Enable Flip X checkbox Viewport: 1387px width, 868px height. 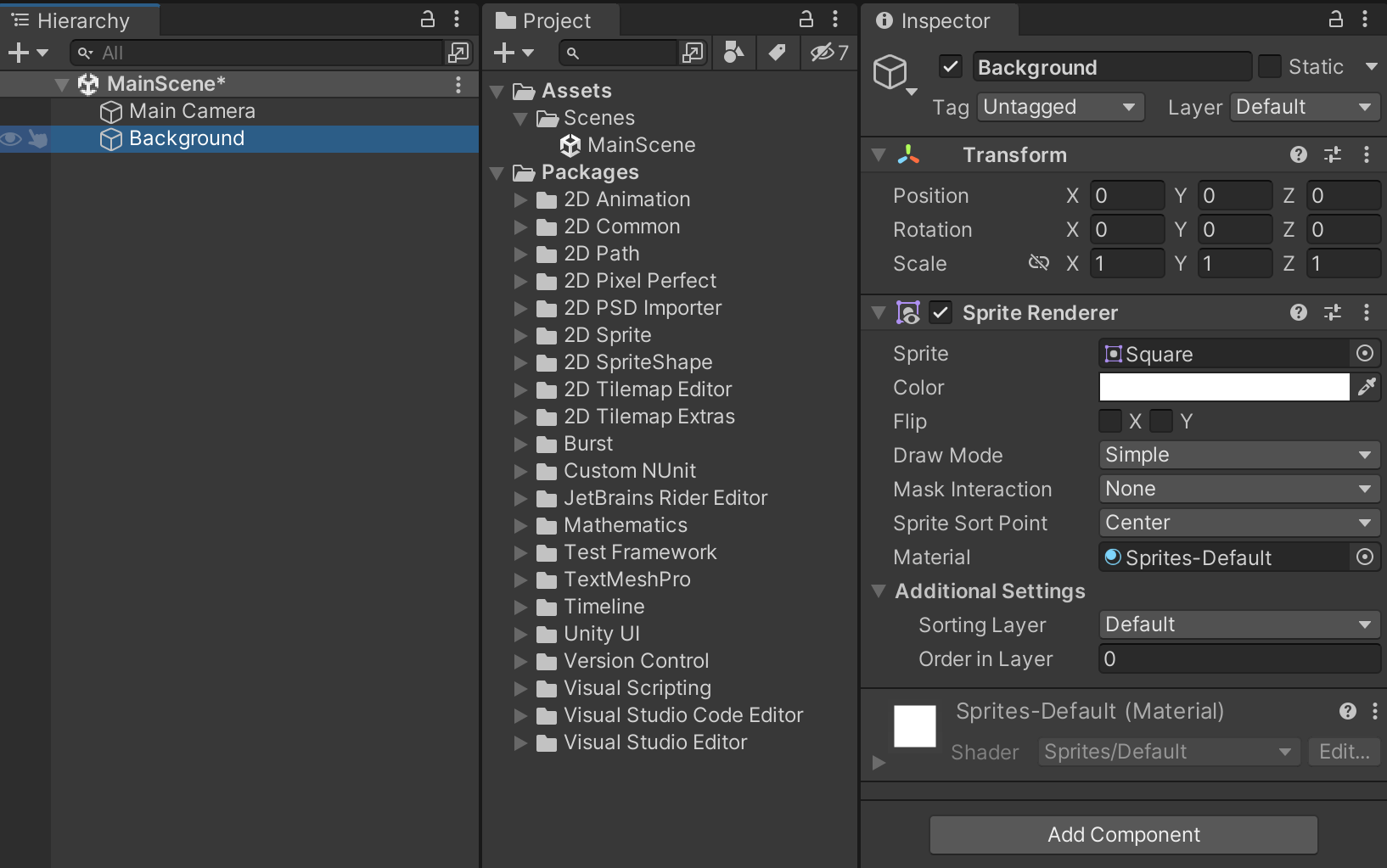[x=1110, y=421]
